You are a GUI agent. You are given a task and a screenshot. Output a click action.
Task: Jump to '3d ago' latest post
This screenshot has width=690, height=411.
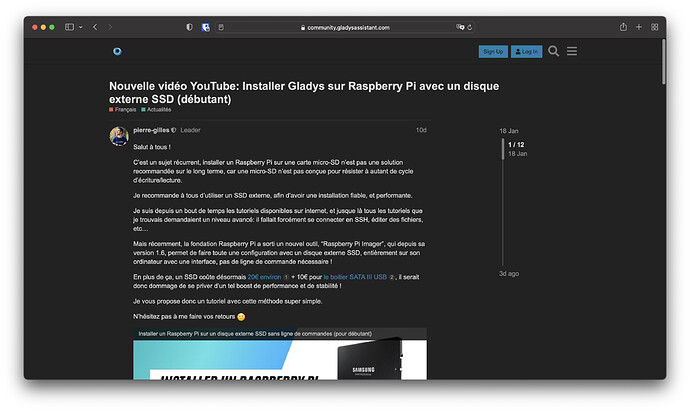click(x=509, y=274)
